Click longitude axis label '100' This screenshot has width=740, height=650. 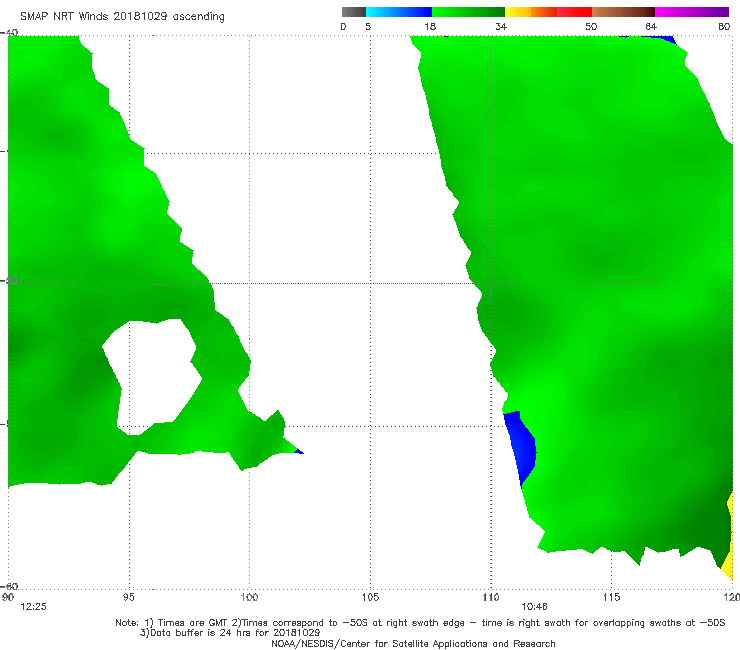tap(249, 597)
